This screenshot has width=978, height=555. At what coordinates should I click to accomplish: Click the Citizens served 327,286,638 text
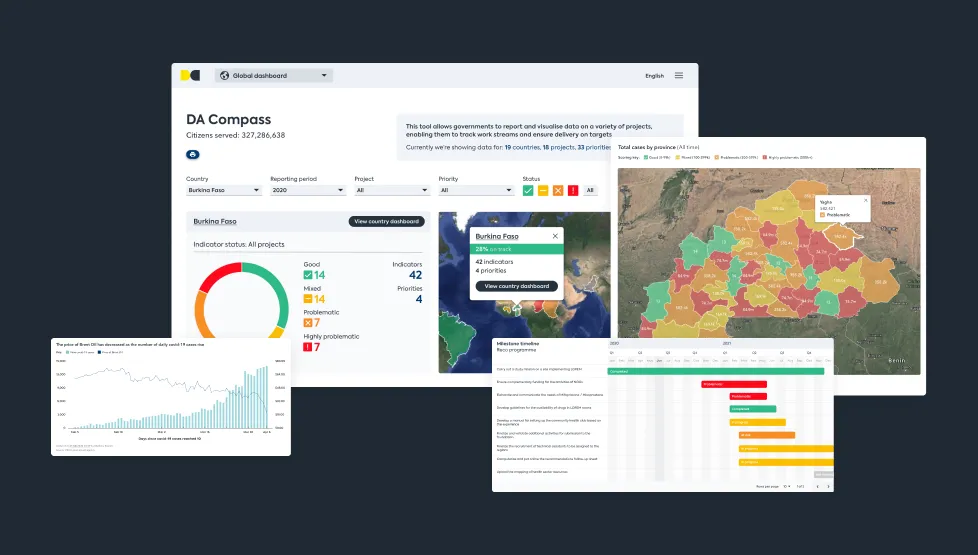pyautogui.click(x=235, y=135)
